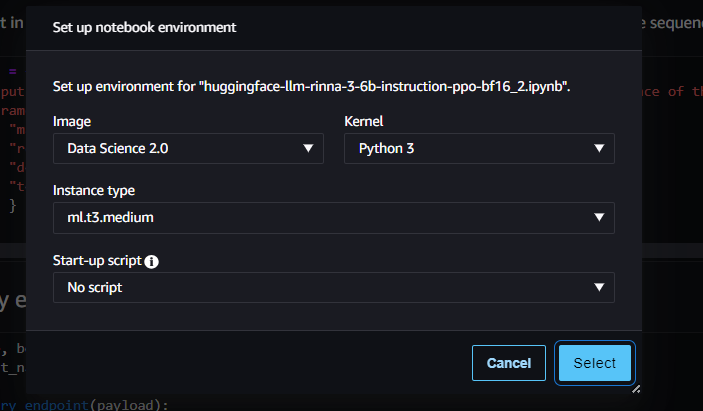The width and height of the screenshot is (703, 411).
Task: Click the notebook filename description text
Action: (311, 86)
